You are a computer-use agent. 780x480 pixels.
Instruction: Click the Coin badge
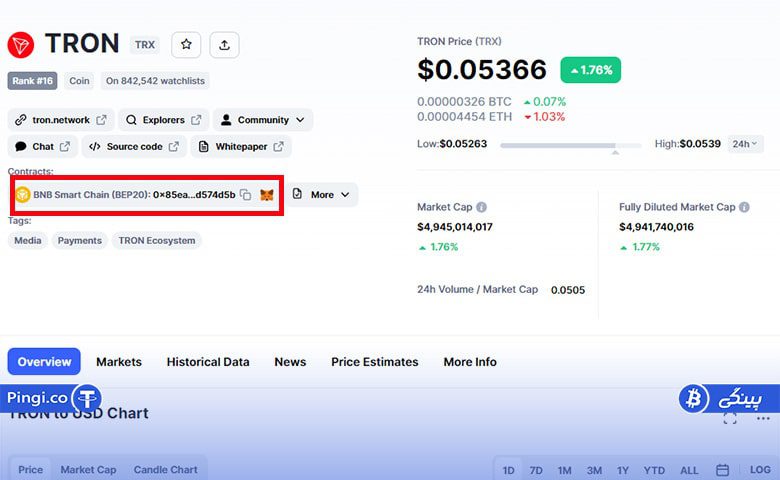79,81
